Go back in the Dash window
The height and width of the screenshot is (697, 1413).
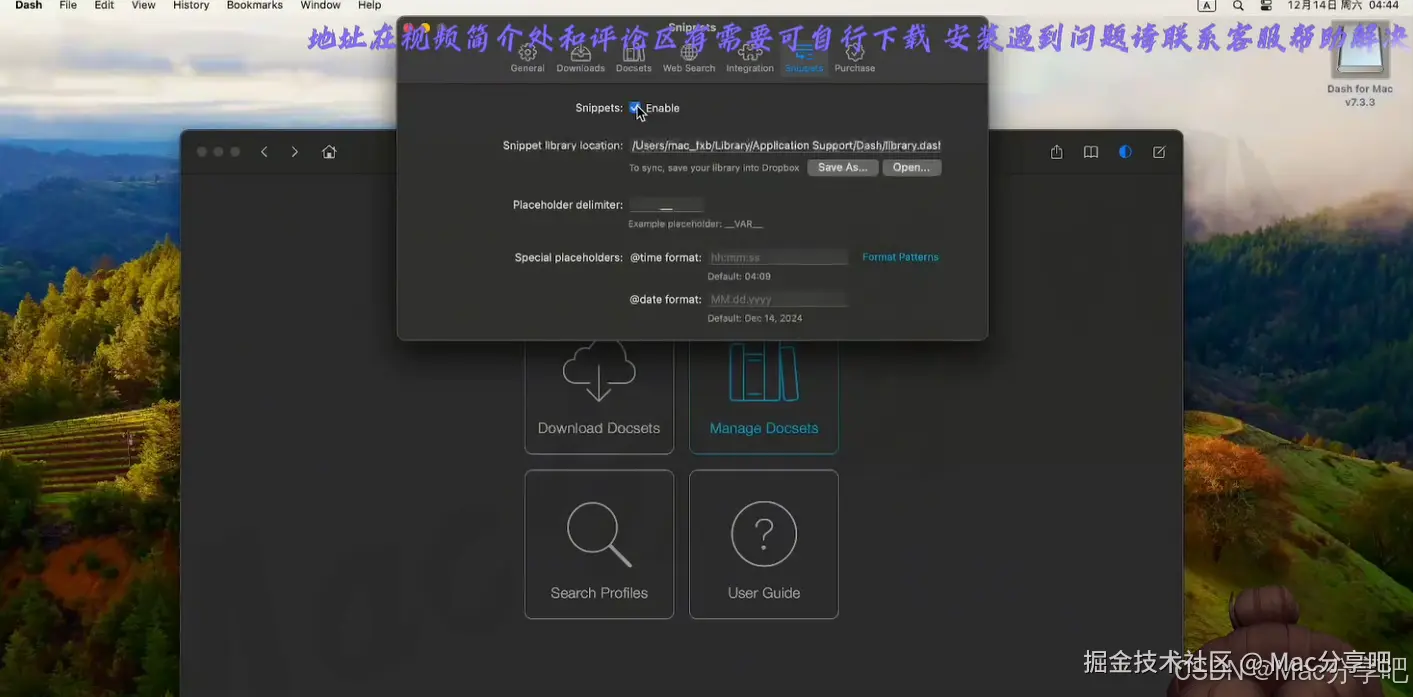pyautogui.click(x=264, y=152)
